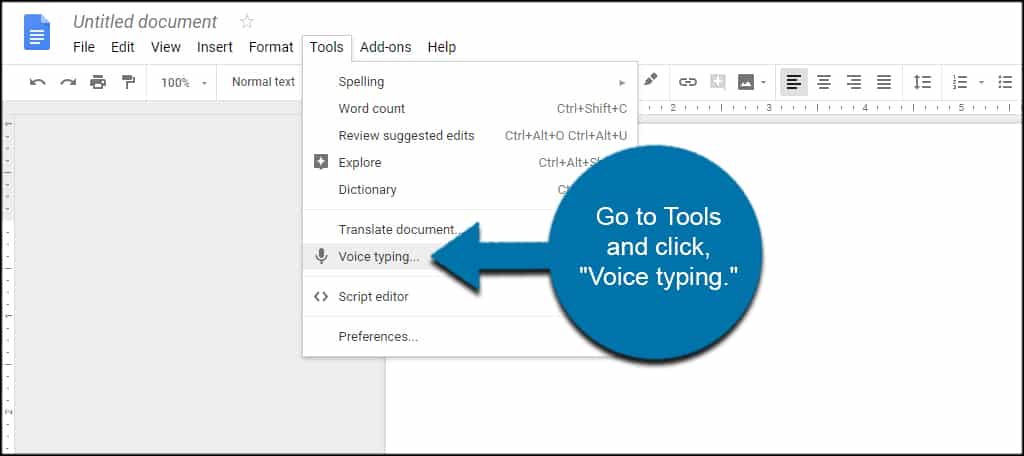Open the Format menu
Screen dimensions: 1024x456
pyautogui.click(x=271, y=47)
